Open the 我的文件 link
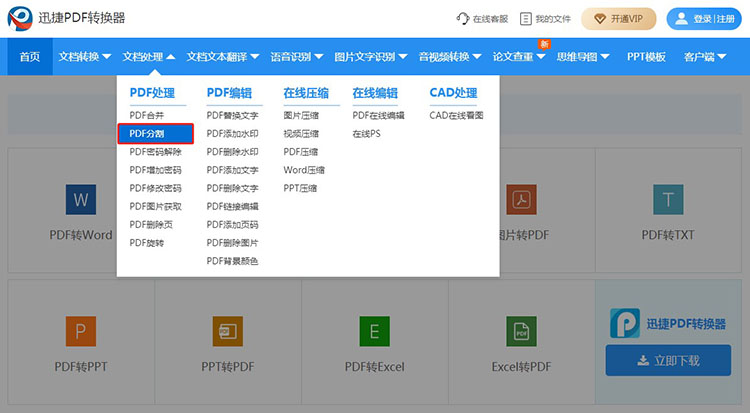This screenshot has height=413, width=750. (545, 19)
